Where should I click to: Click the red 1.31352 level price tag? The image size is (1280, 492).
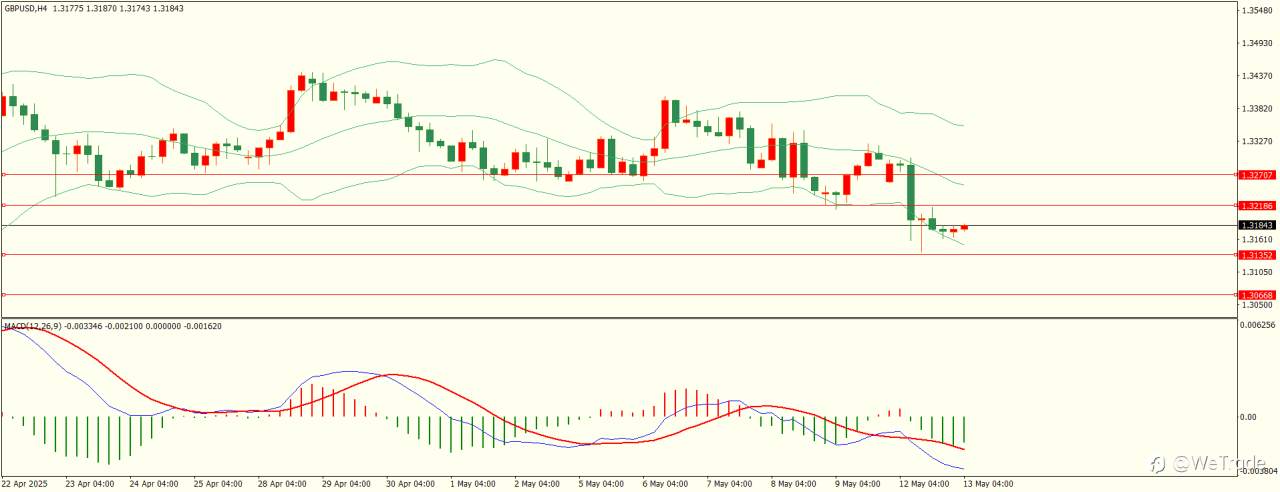pyautogui.click(x=1256, y=254)
